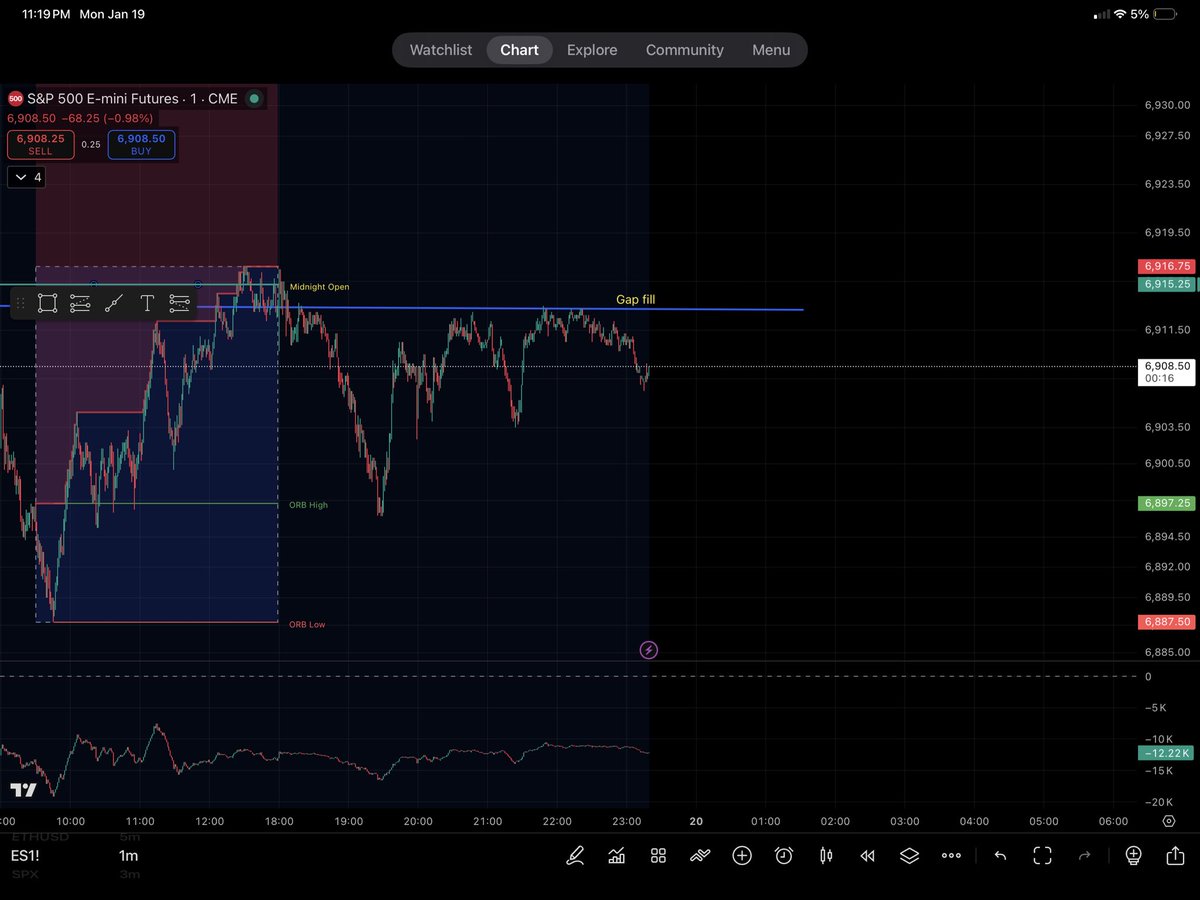Open the 1m interval selector
Screen dimensions: 1200x900
[128, 856]
